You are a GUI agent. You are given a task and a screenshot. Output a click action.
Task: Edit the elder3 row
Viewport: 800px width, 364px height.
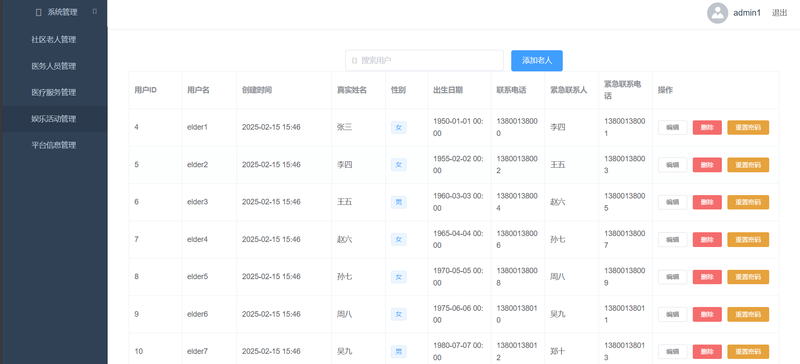click(672, 202)
